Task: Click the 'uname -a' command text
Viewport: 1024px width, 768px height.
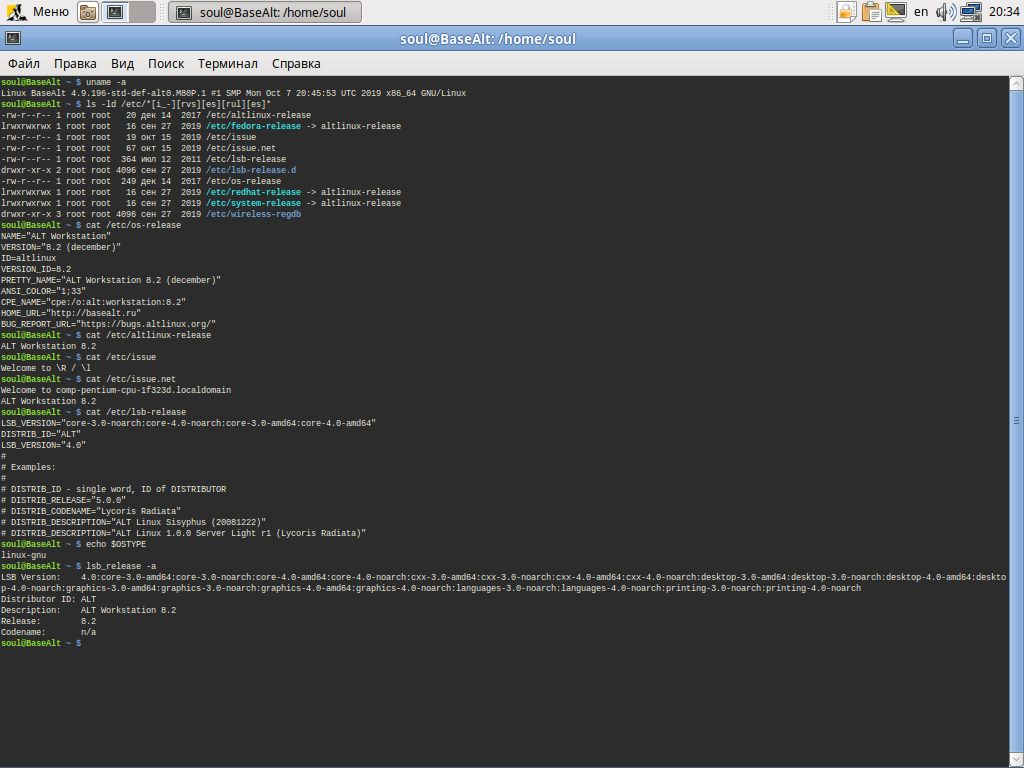Action: tap(106, 82)
